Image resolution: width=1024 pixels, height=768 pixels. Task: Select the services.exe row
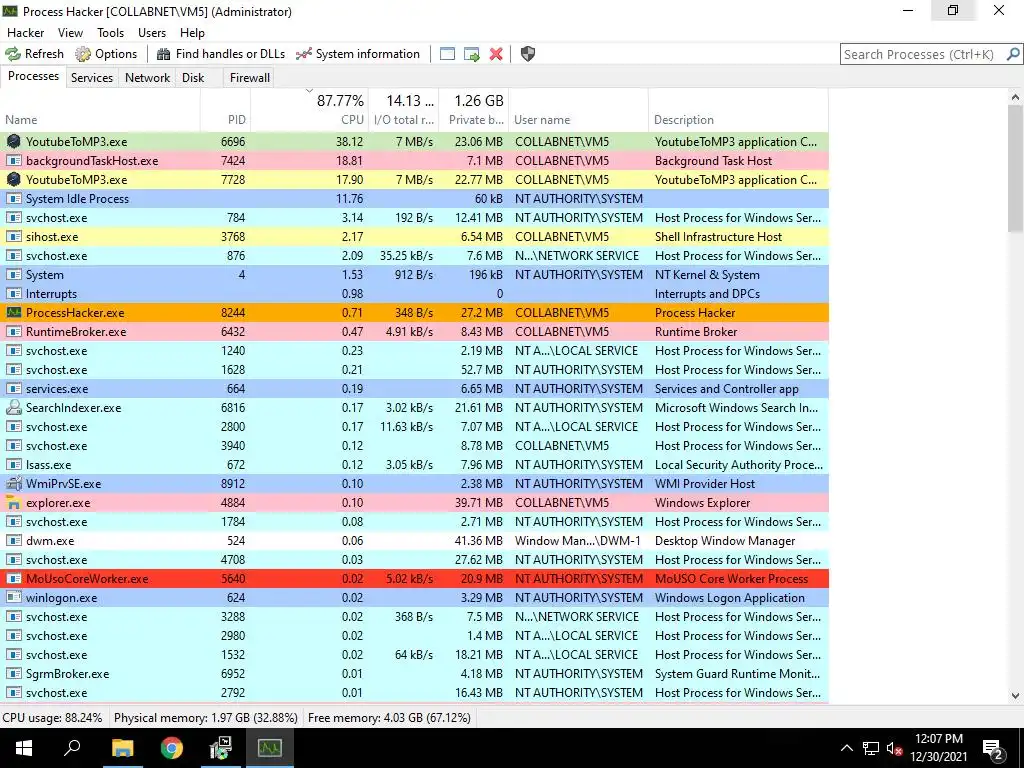coord(415,389)
